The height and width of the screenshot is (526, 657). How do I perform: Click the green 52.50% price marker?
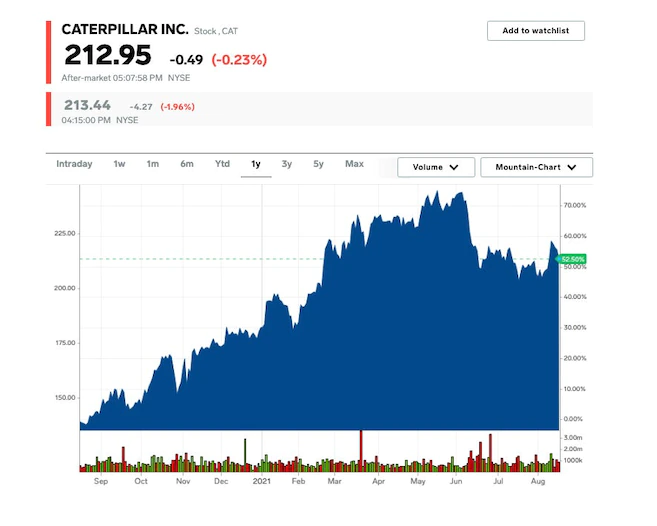pos(571,259)
